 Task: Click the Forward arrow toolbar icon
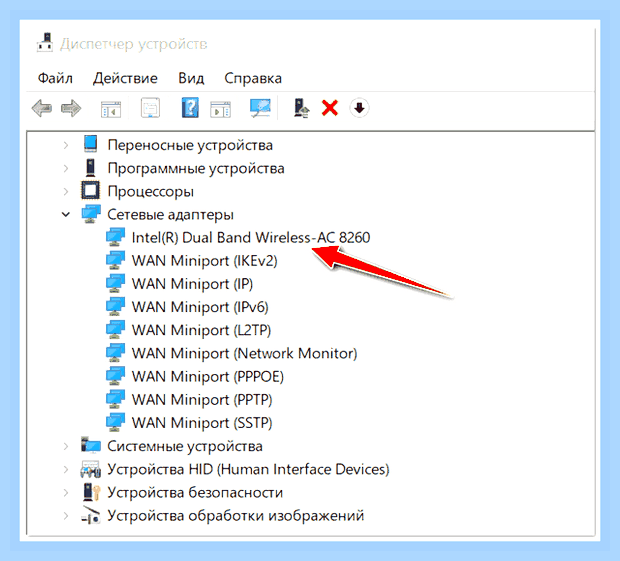(x=71, y=108)
